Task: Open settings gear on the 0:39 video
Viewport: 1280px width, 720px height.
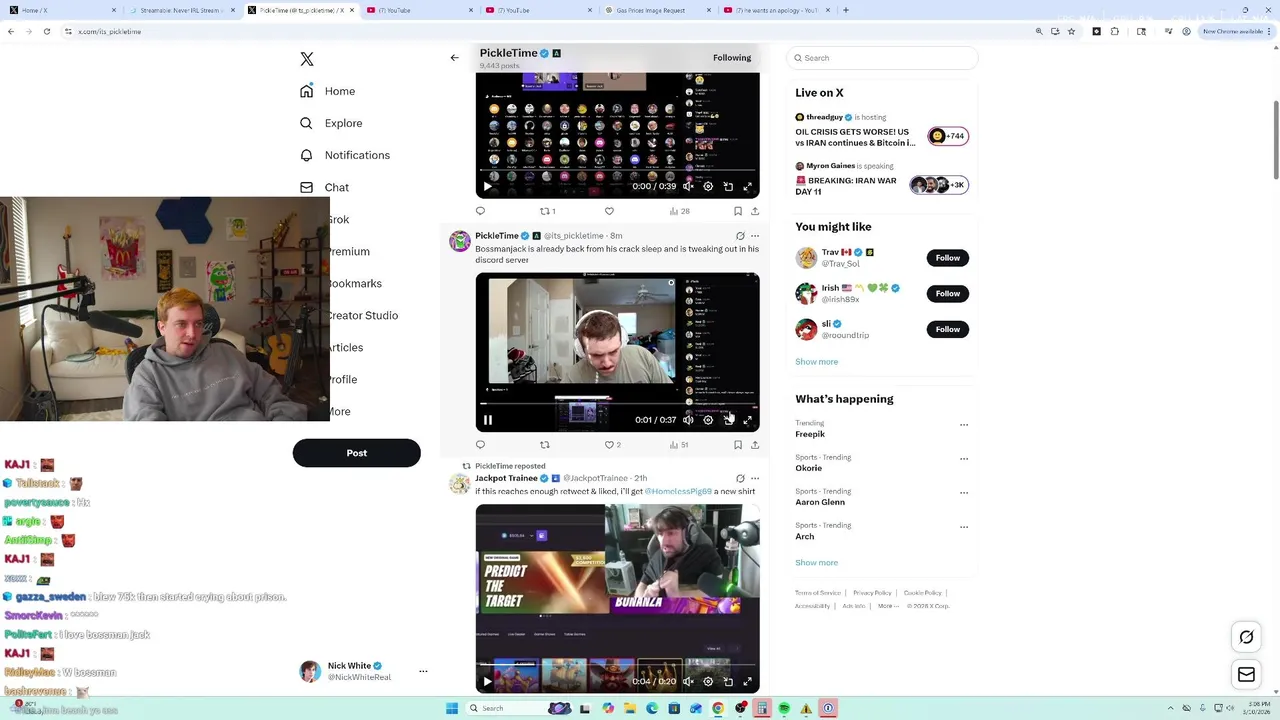Action: point(708,186)
